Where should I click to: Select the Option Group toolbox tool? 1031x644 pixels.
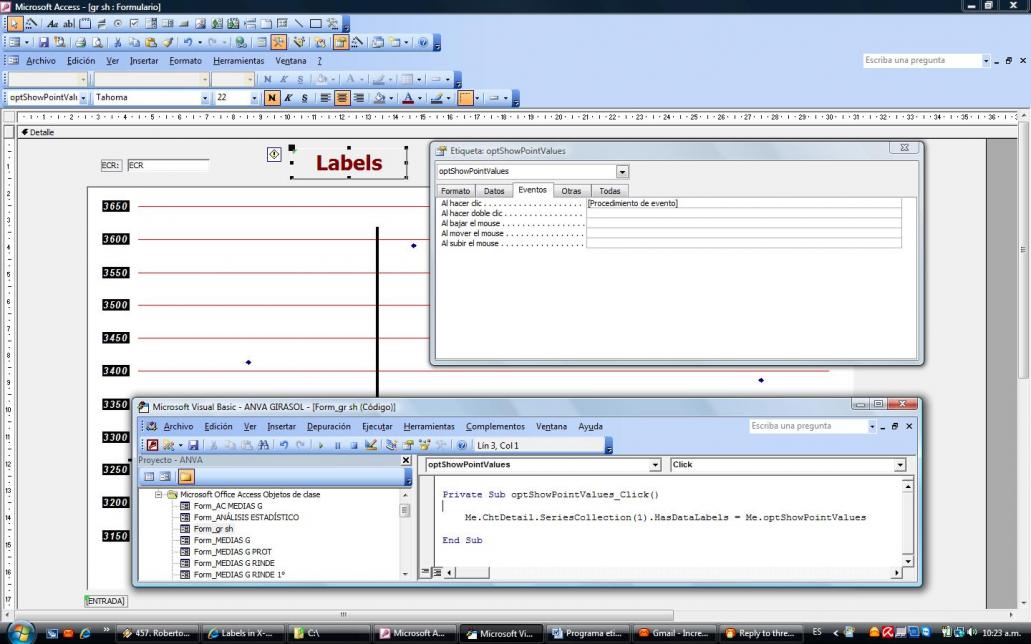point(85,24)
